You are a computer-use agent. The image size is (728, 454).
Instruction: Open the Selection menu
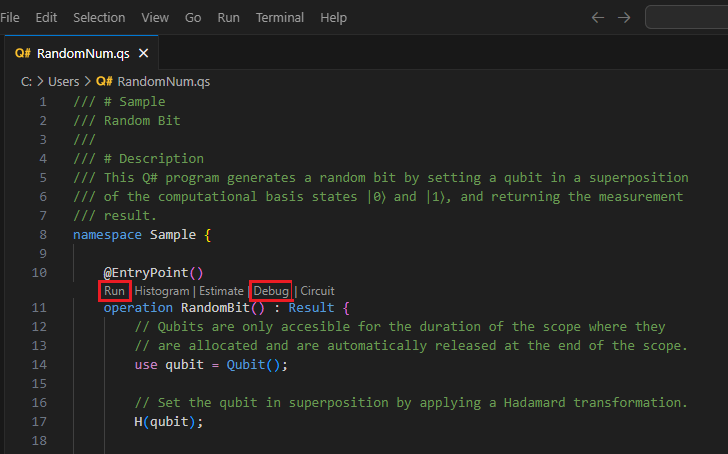click(x=99, y=18)
